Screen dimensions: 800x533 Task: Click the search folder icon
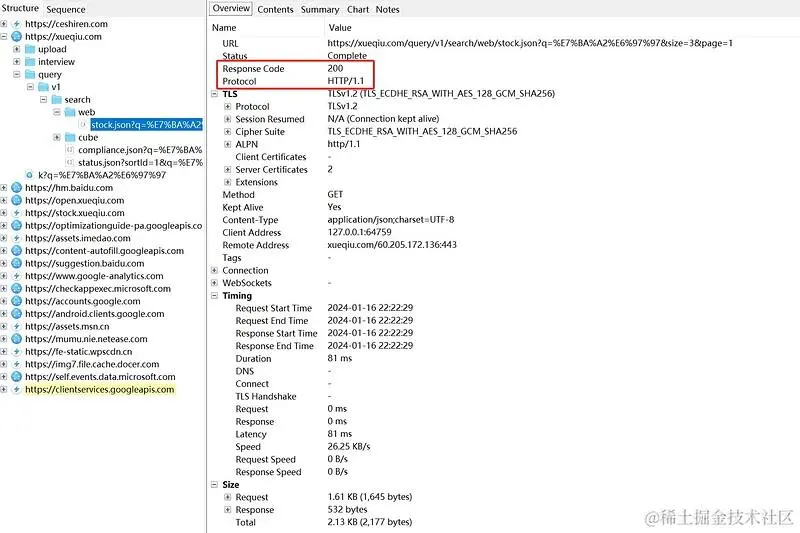click(57, 99)
